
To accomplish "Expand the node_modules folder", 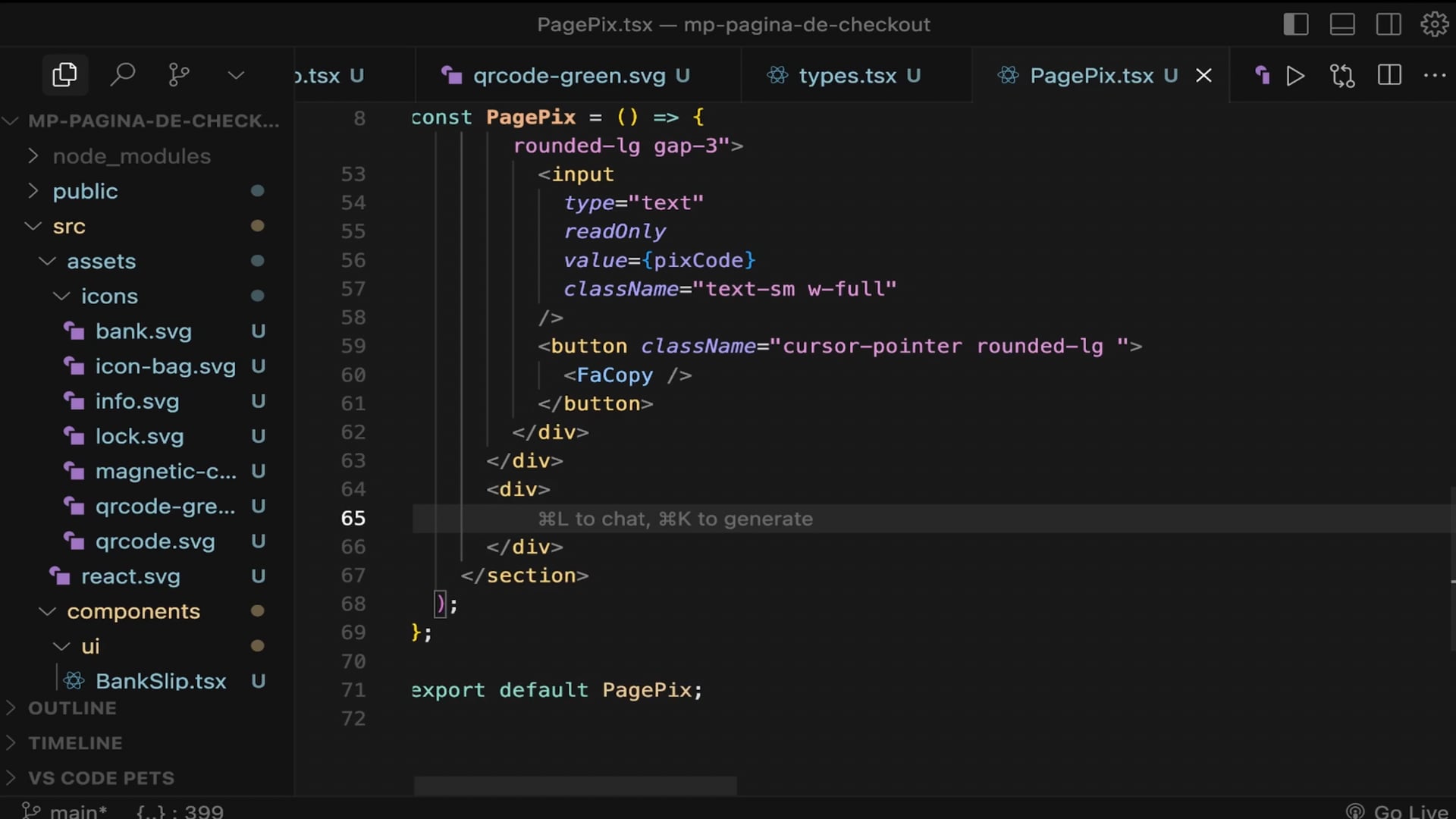I will click(131, 156).
